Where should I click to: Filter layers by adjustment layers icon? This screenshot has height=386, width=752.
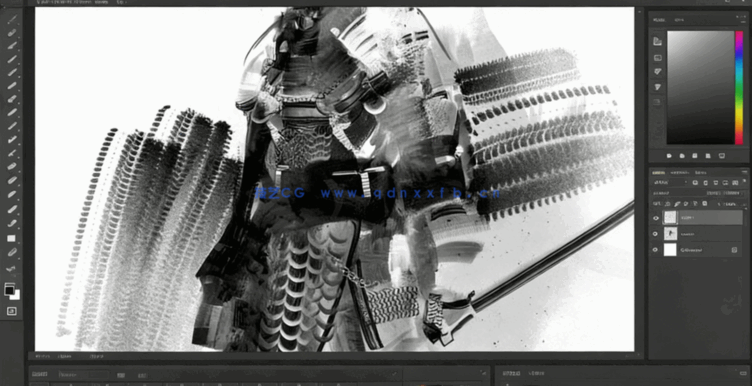705,183
